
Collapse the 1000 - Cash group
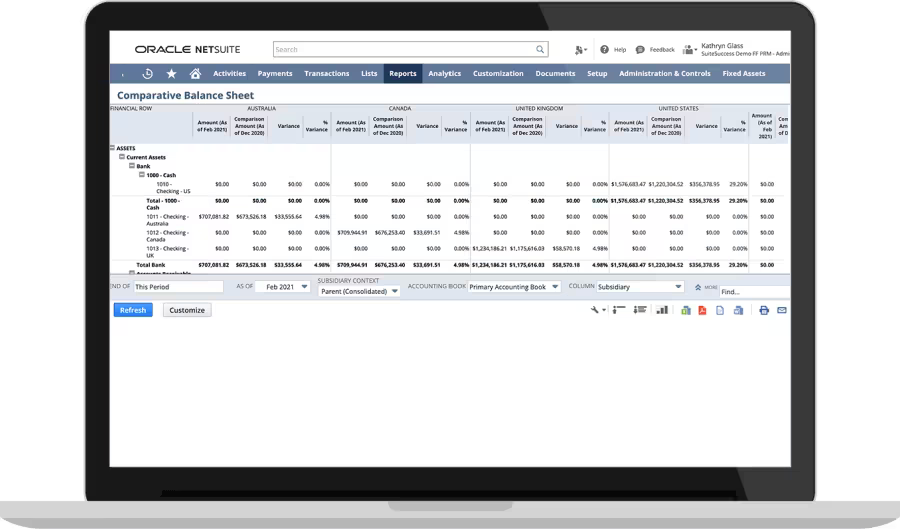point(141,174)
